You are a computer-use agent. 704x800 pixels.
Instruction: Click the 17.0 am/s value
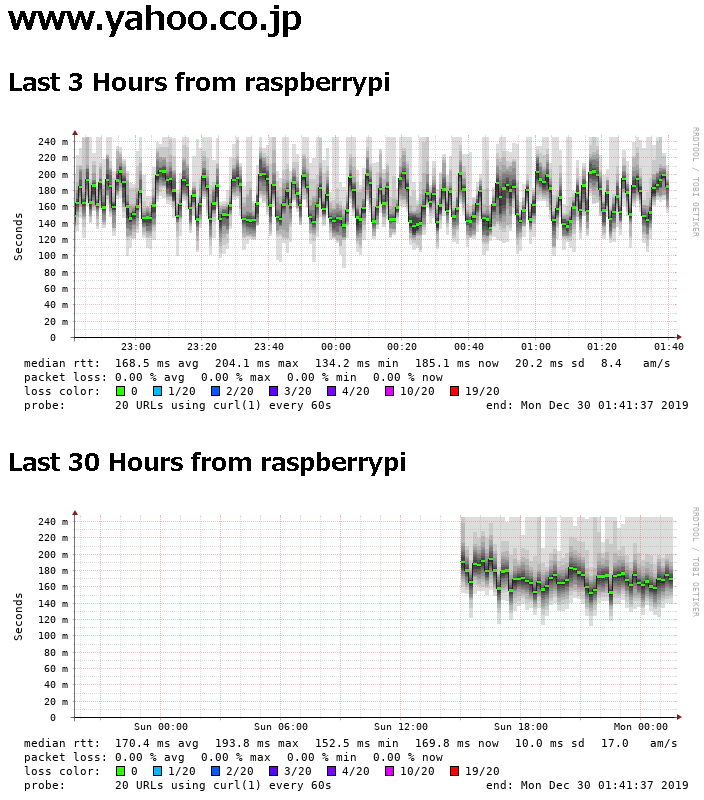(x=639, y=743)
